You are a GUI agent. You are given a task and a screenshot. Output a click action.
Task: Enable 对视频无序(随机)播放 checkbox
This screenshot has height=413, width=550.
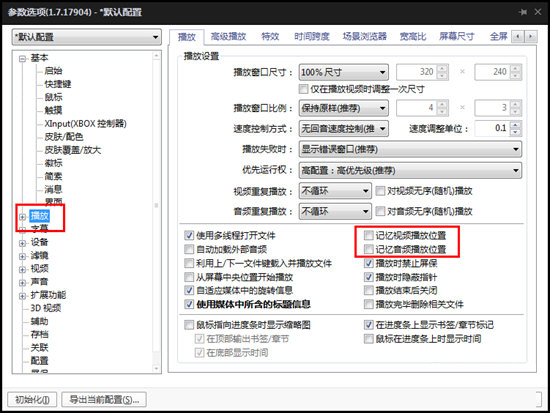point(380,191)
